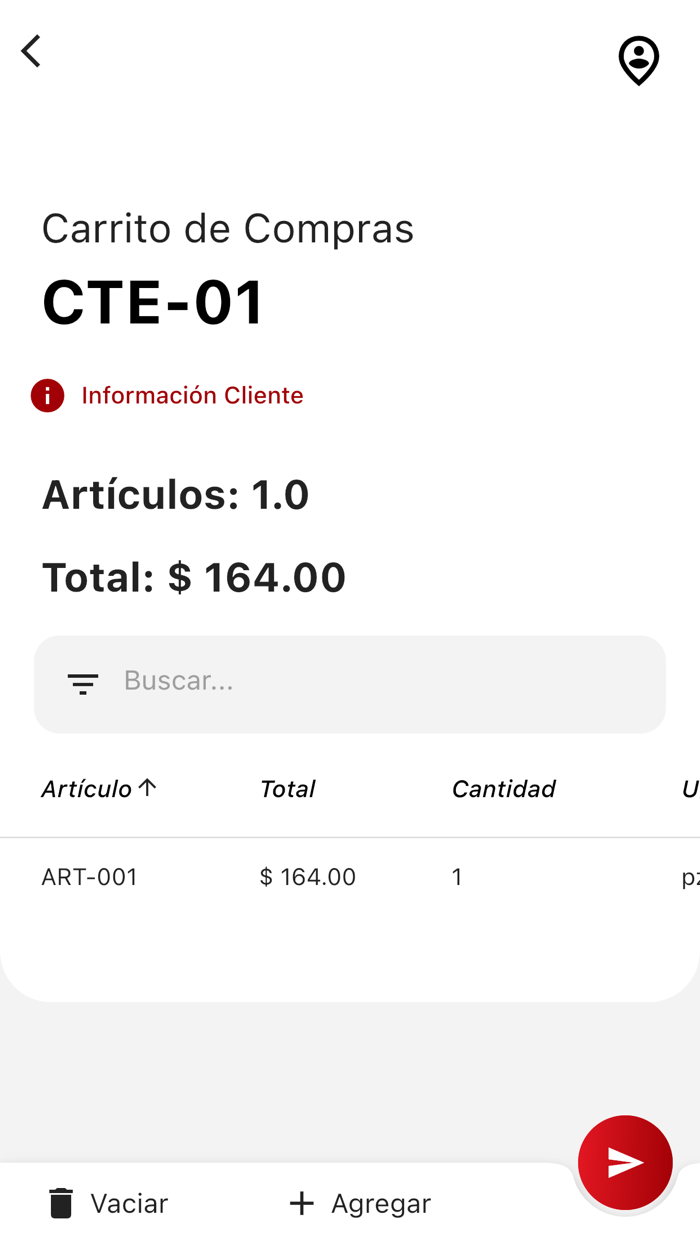Tap the ART-001 price of $164.00
Screen dimensions: 700x1244
coord(307,877)
